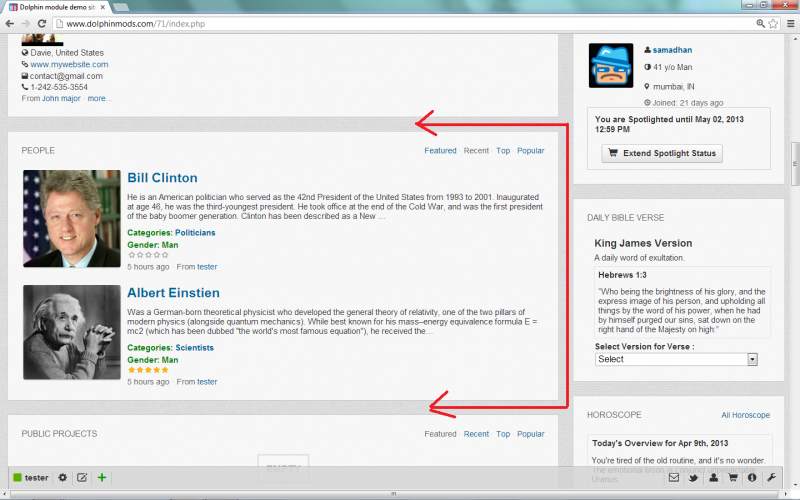Open mail envelope icon in bottom toolbar
Screen dimensions: 800x500
[674, 478]
